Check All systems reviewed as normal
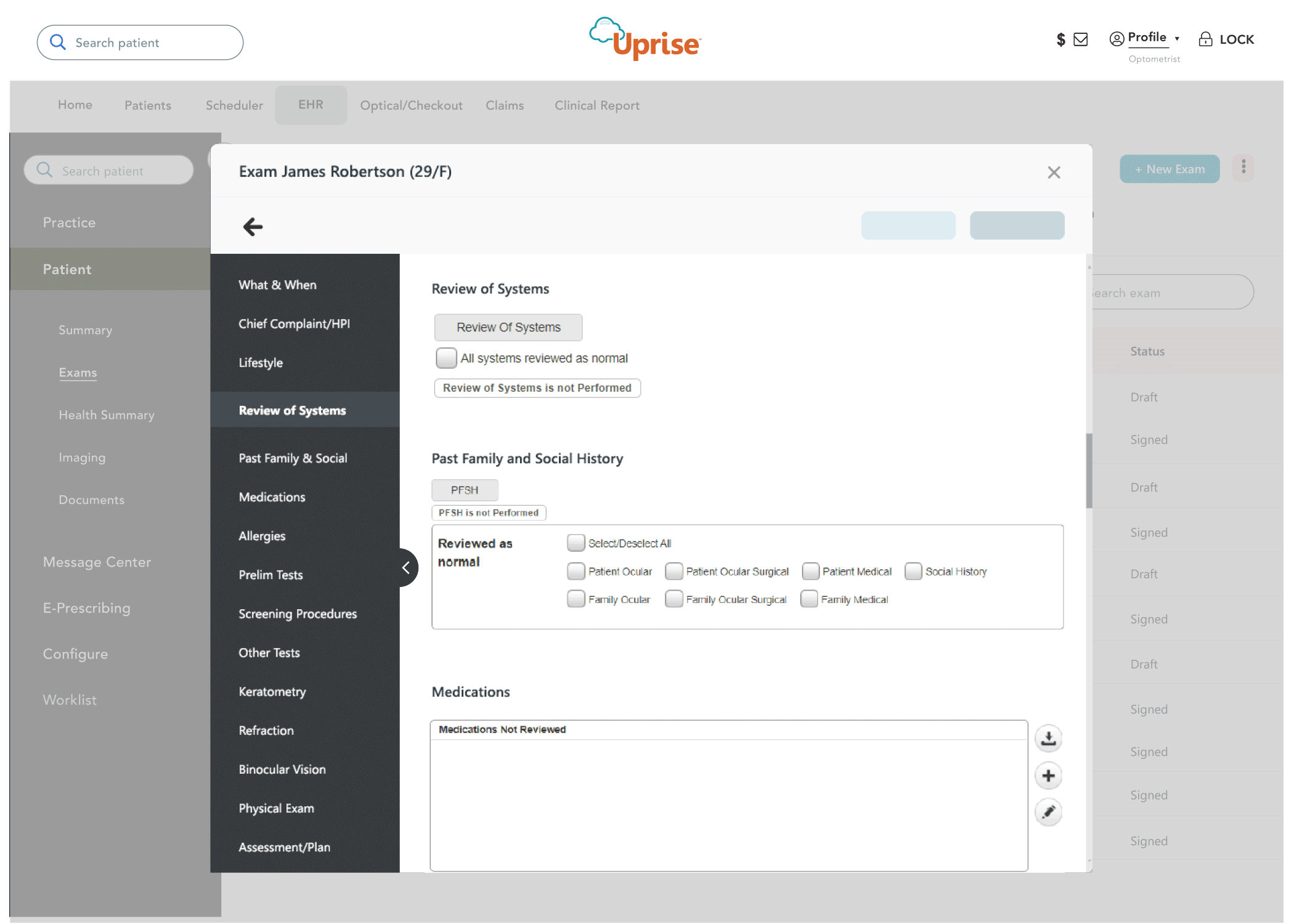The width and height of the screenshot is (1294, 924). pos(446,358)
